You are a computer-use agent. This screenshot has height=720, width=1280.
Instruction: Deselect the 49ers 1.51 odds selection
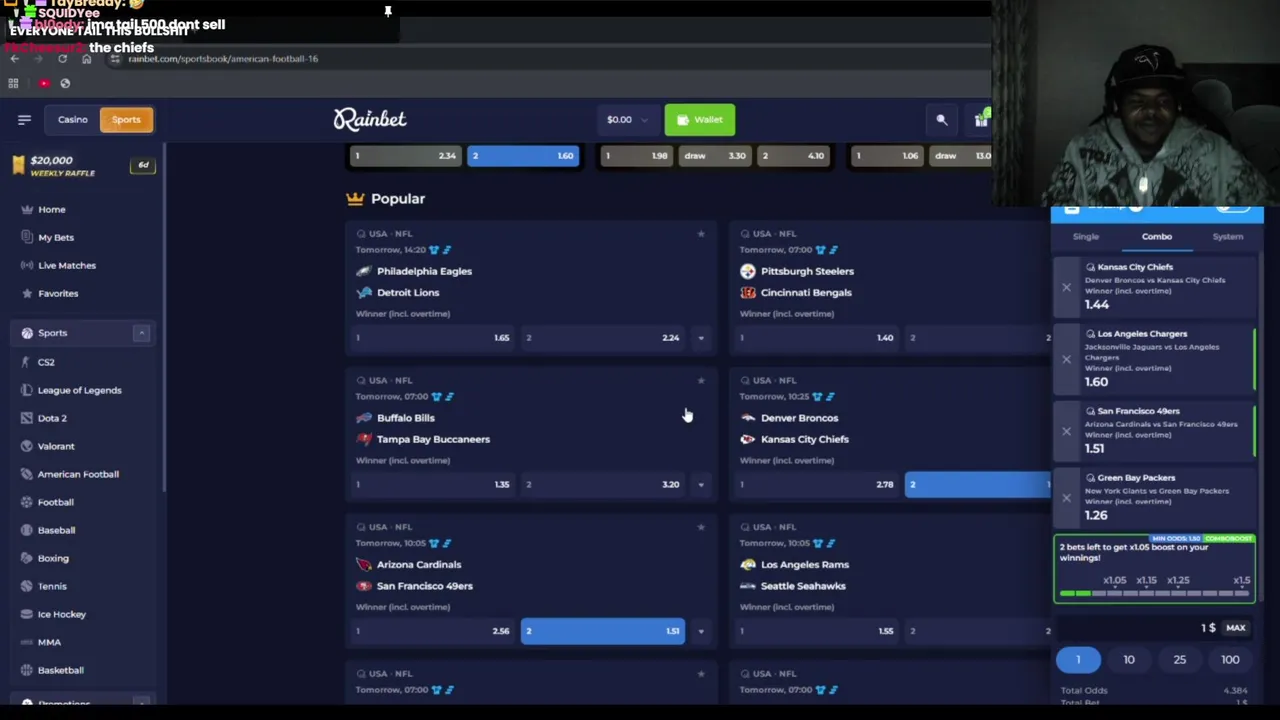tap(603, 631)
